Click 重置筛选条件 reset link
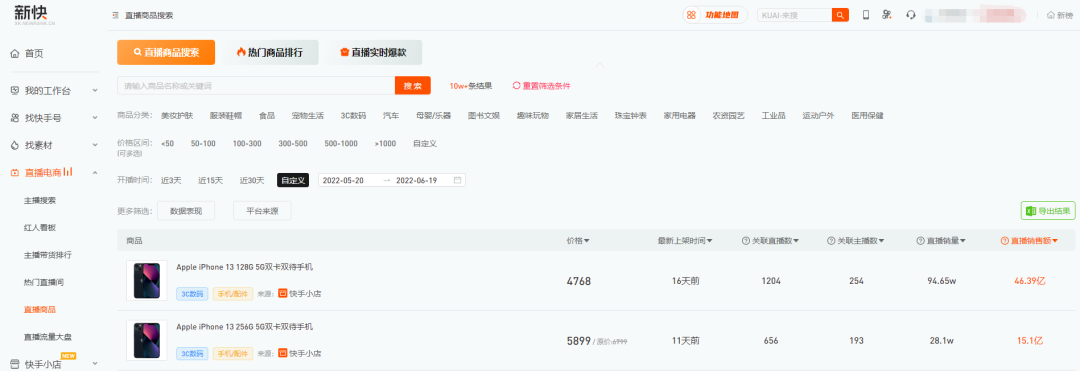Viewport: 1080px width, 371px height. click(541, 86)
